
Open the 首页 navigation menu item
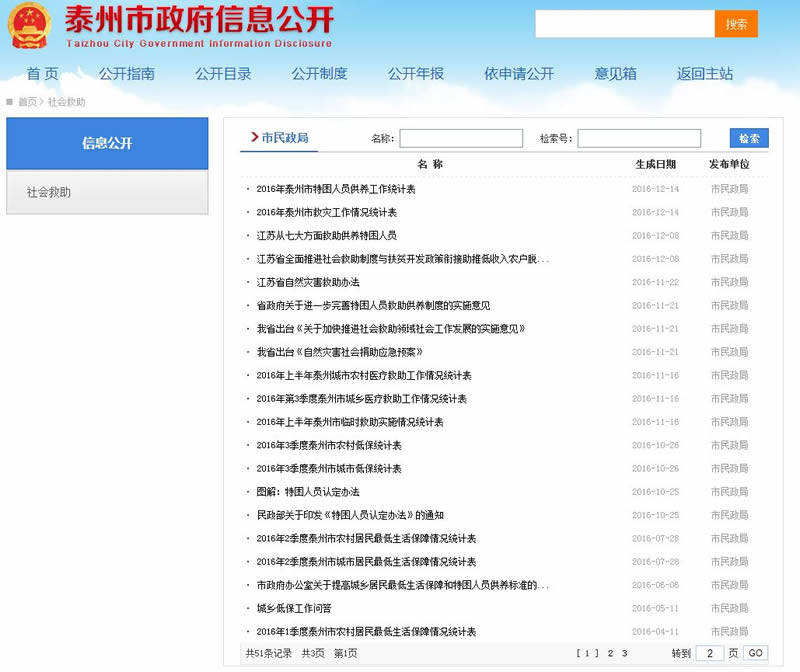point(42,74)
